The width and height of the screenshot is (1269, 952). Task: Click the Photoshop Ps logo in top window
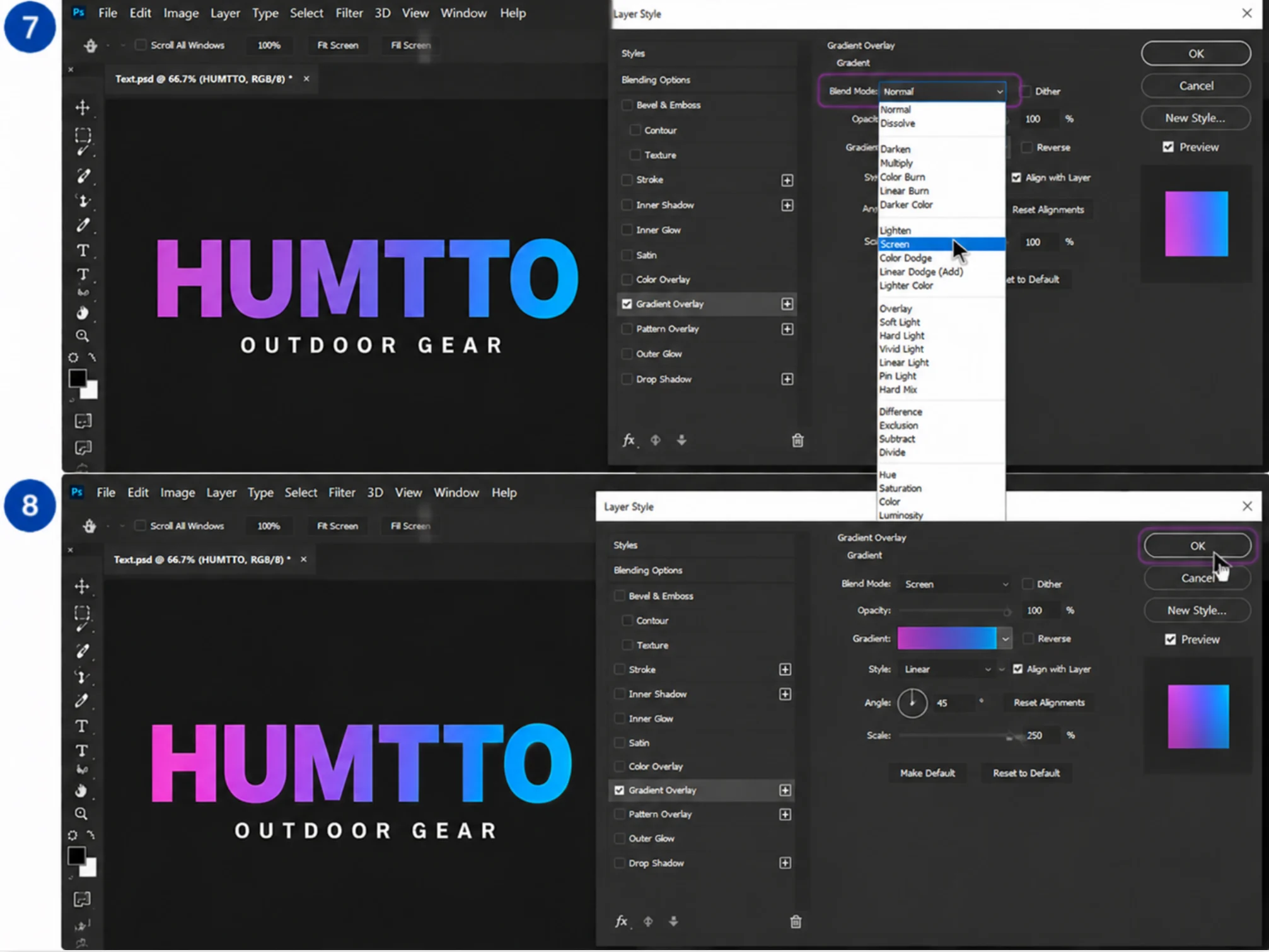pyautogui.click(x=79, y=13)
